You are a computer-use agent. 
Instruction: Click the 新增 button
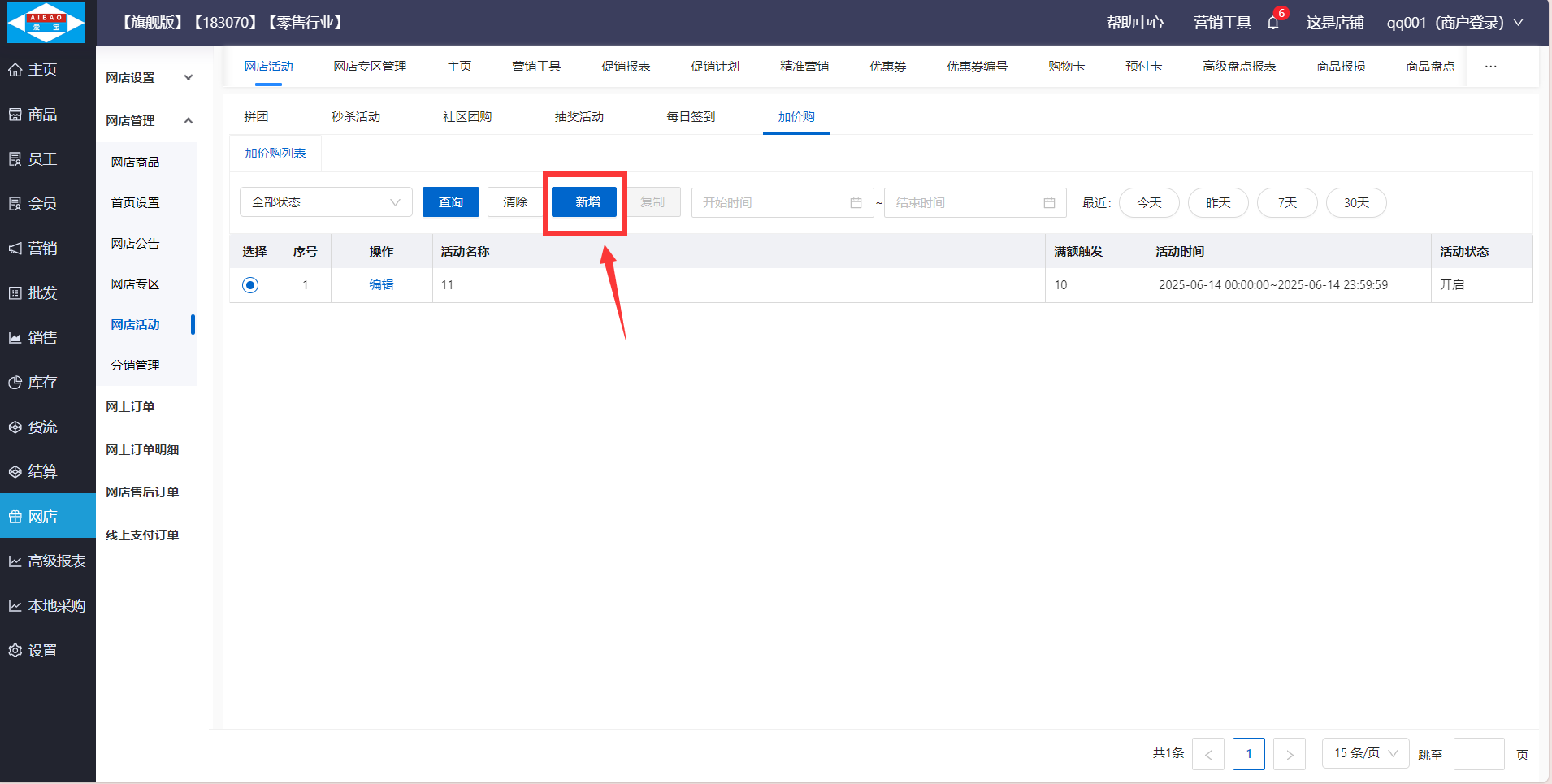(x=587, y=202)
